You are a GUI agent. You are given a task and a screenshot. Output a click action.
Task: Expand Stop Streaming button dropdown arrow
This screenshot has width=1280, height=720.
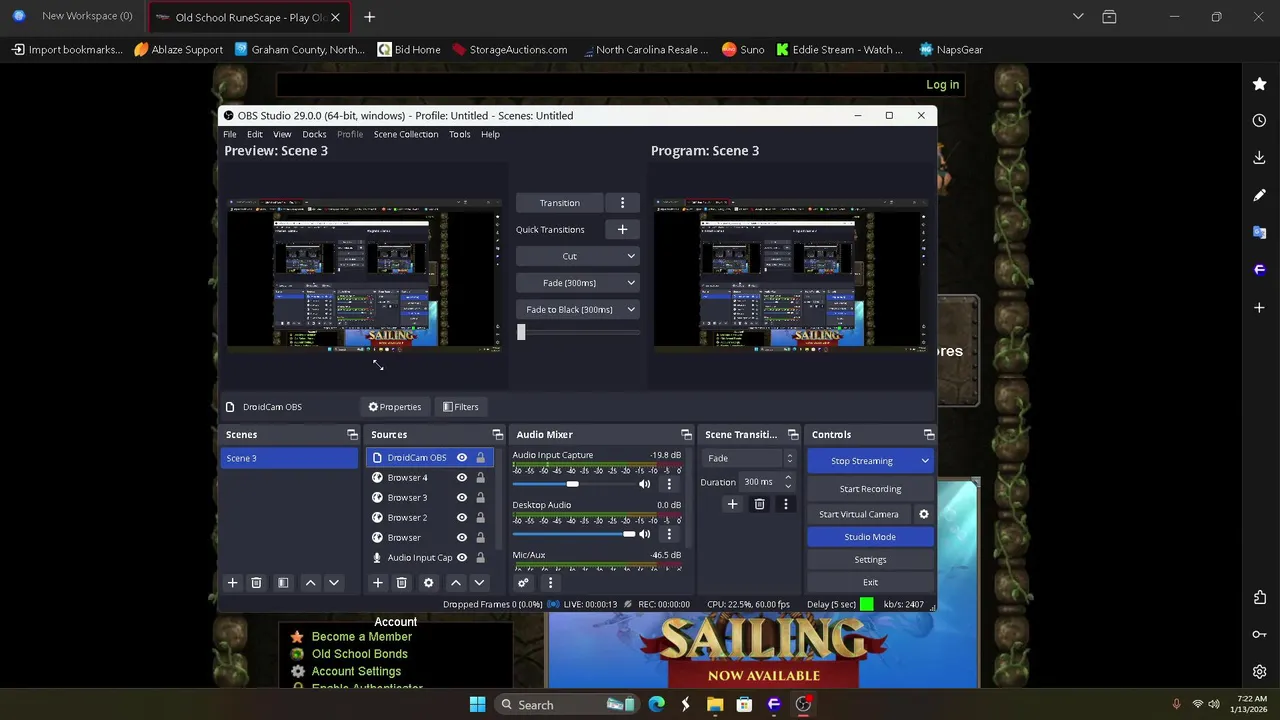[925, 461]
